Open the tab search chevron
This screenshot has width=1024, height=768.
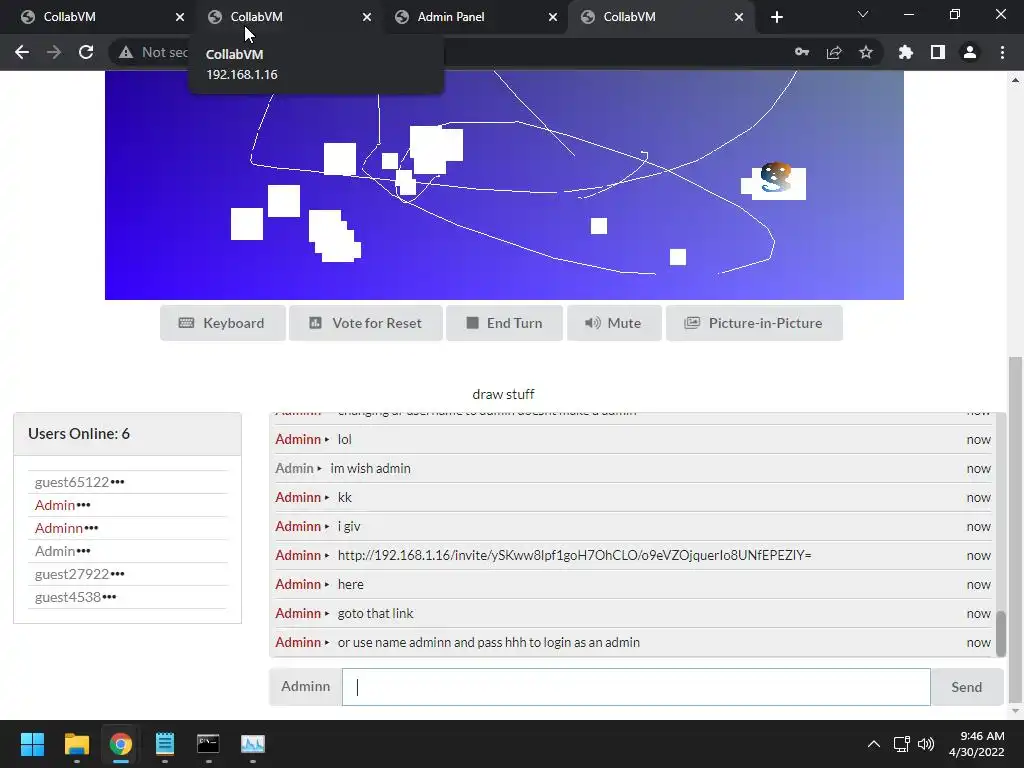pos(863,14)
